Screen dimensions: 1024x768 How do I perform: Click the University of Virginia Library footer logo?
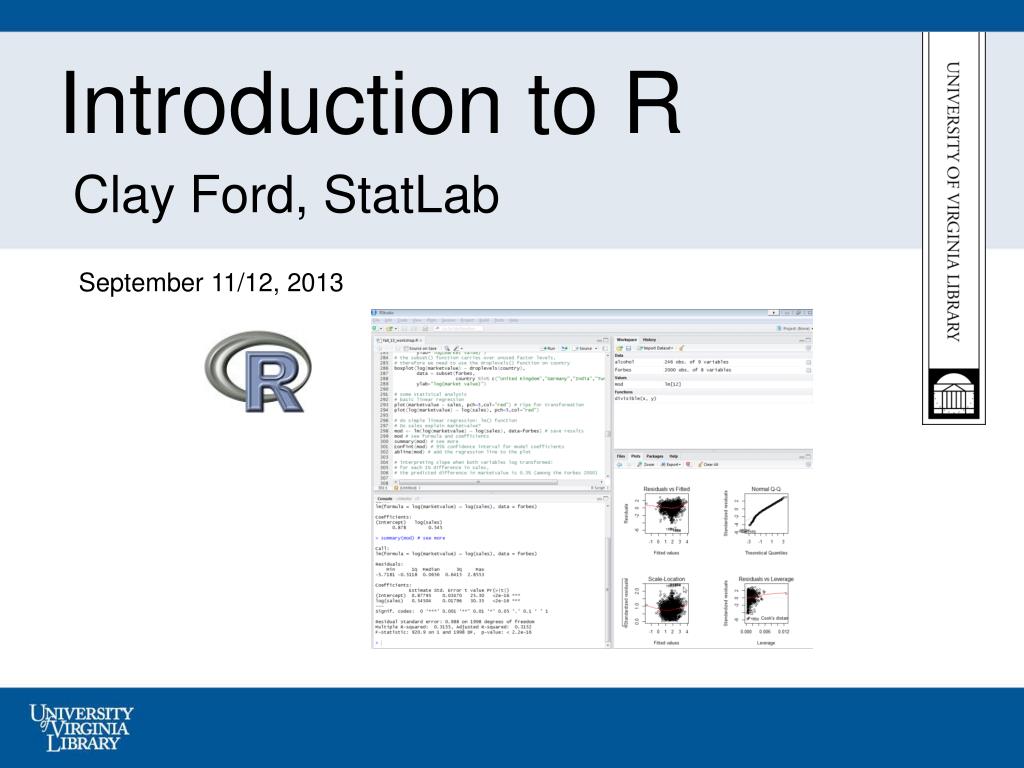pyautogui.click(x=81, y=728)
